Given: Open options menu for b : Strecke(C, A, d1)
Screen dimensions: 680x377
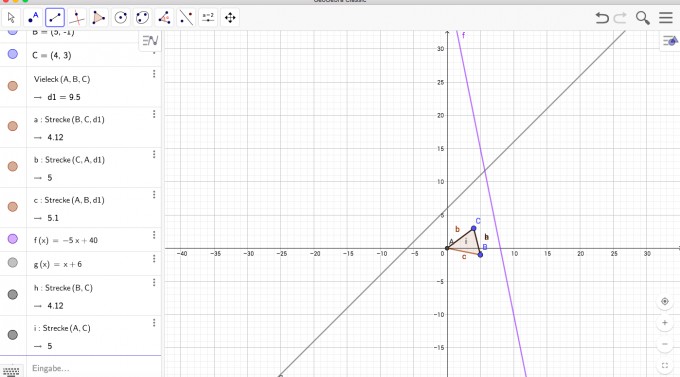Looking at the screenshot, I should (154, 155).
